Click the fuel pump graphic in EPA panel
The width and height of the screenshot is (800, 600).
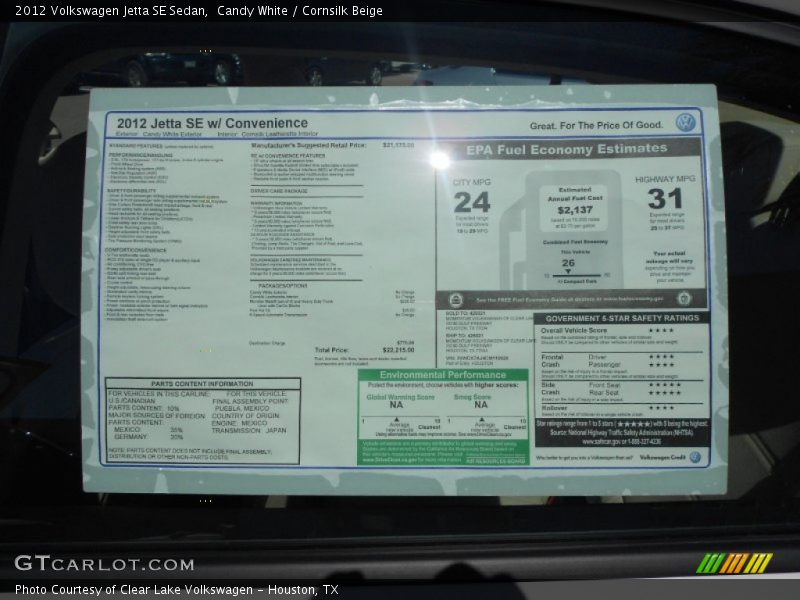561,230
